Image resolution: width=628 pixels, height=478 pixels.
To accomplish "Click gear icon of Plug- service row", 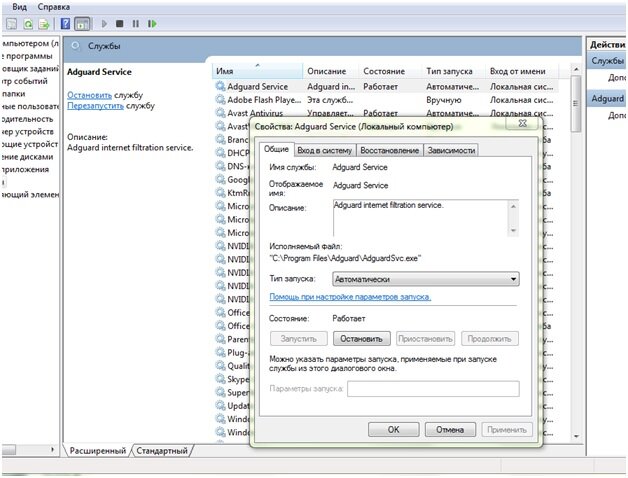I will (220, 352).
